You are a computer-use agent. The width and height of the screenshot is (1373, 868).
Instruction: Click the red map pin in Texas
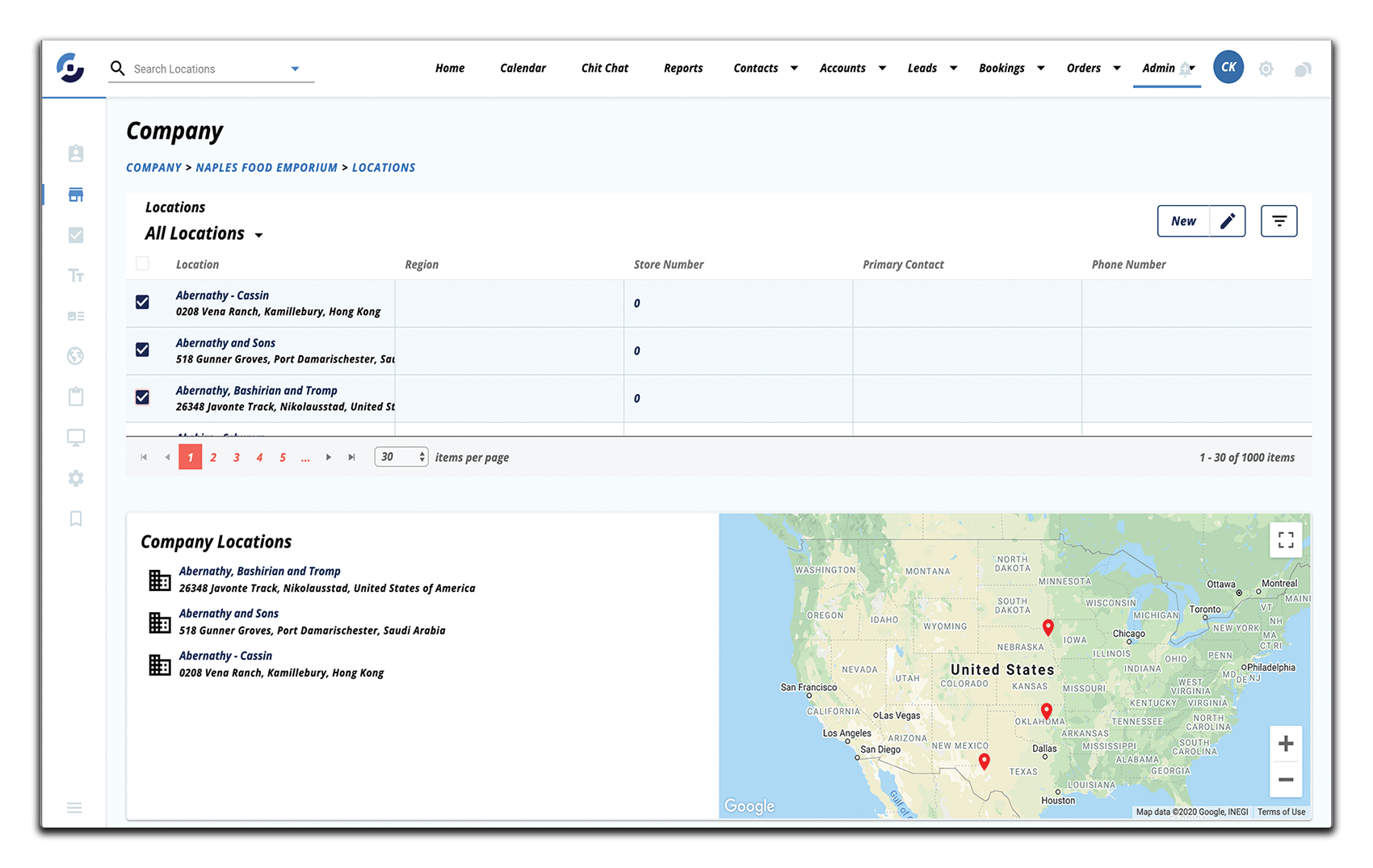pos(984,761)
